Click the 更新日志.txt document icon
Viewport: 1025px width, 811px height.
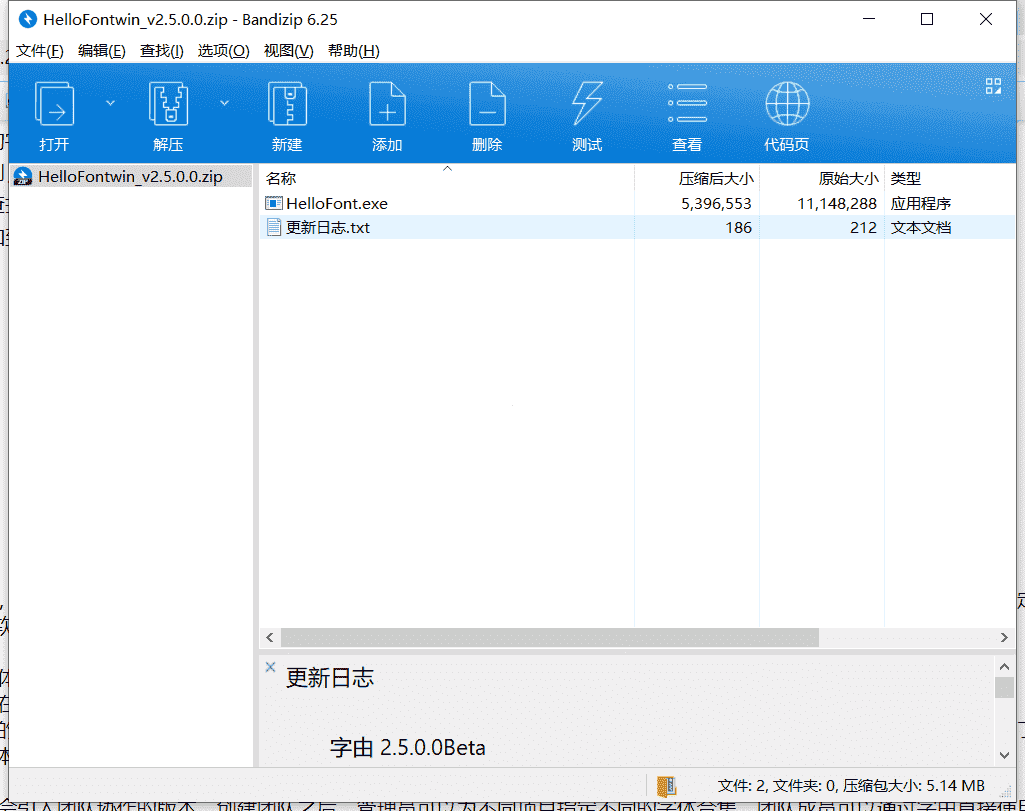274,227
